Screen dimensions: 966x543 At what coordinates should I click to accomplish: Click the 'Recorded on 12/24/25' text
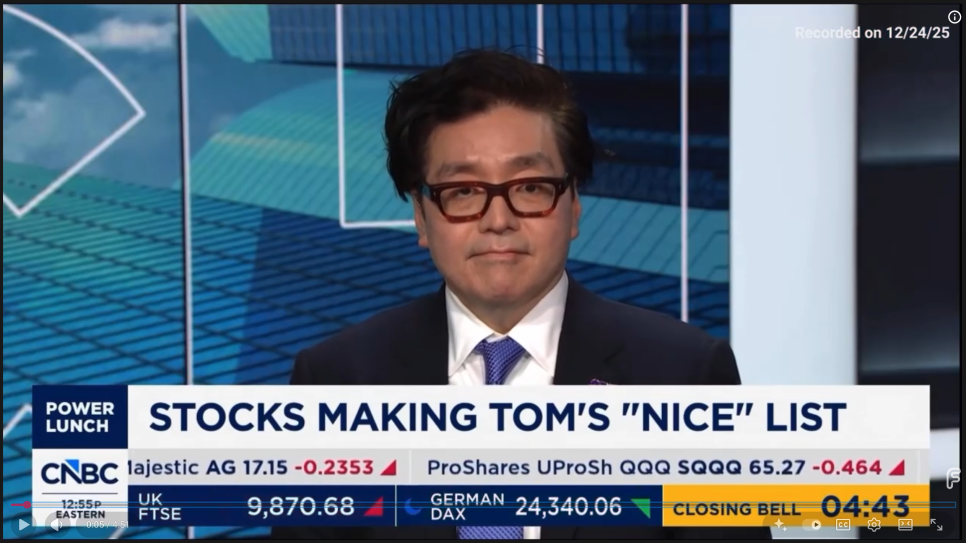(x=872, y=33)
